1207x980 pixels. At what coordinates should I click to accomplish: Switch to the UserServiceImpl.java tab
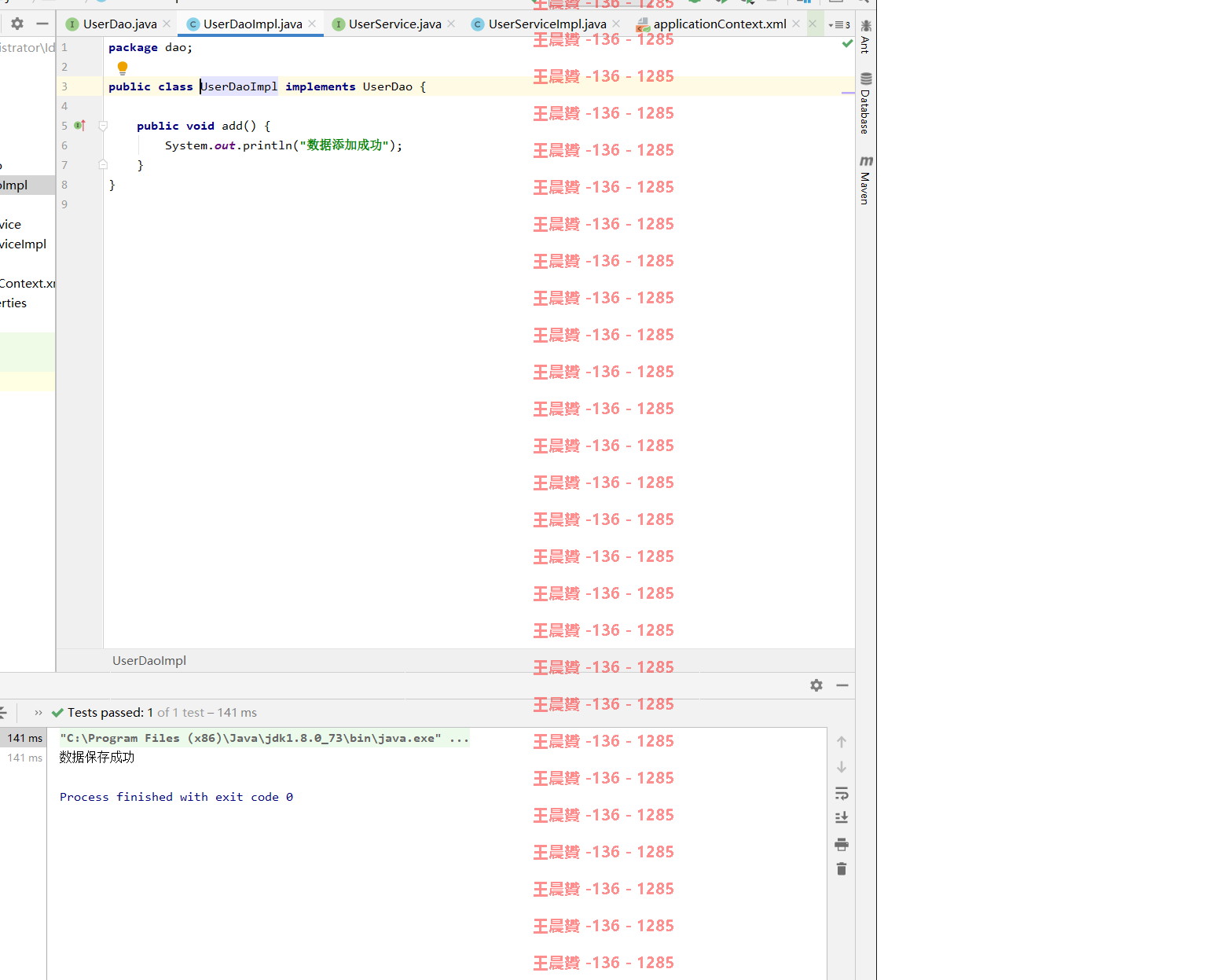coord(547,24)
